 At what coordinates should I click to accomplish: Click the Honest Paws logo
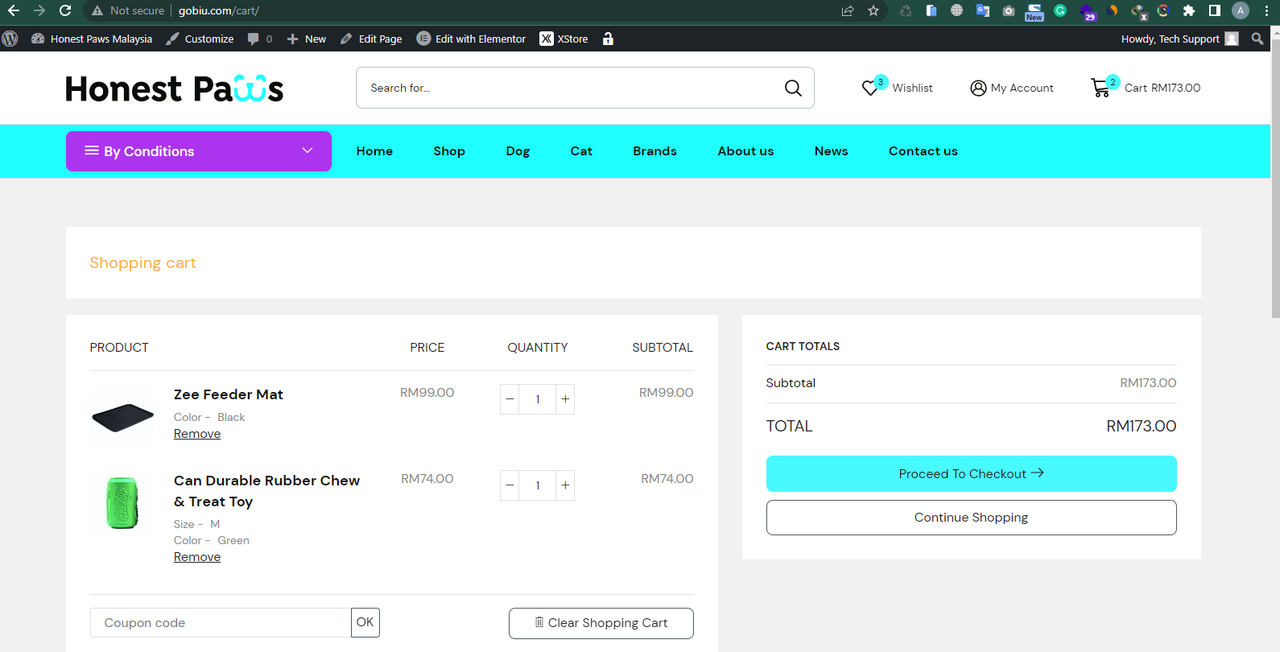(x=174, y=88)
